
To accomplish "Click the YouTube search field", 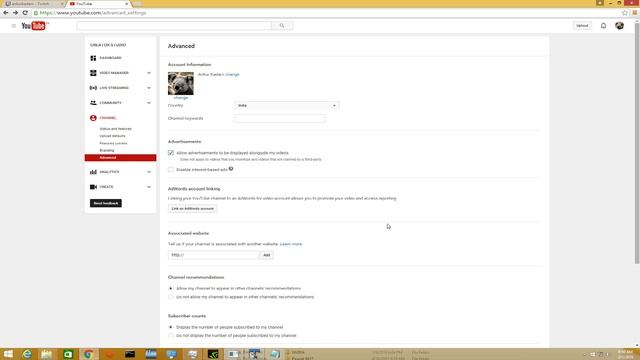I will pyautogui.click(x=174, y=26).
